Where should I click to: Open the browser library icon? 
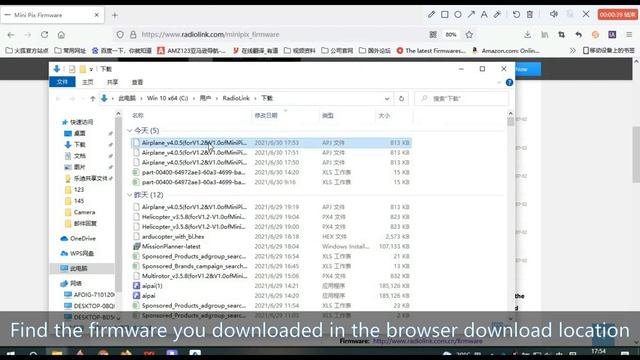point(544,35)
